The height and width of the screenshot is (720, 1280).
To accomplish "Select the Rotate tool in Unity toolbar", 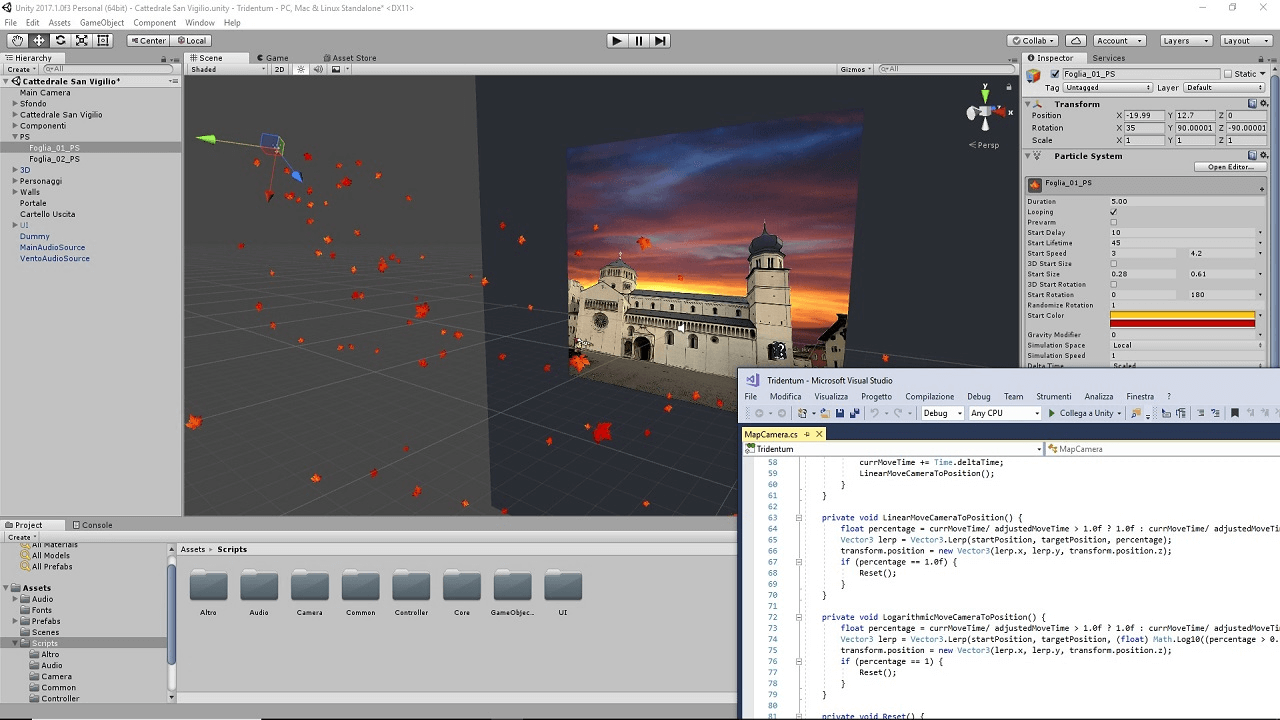I will click(x=60, y=41).
